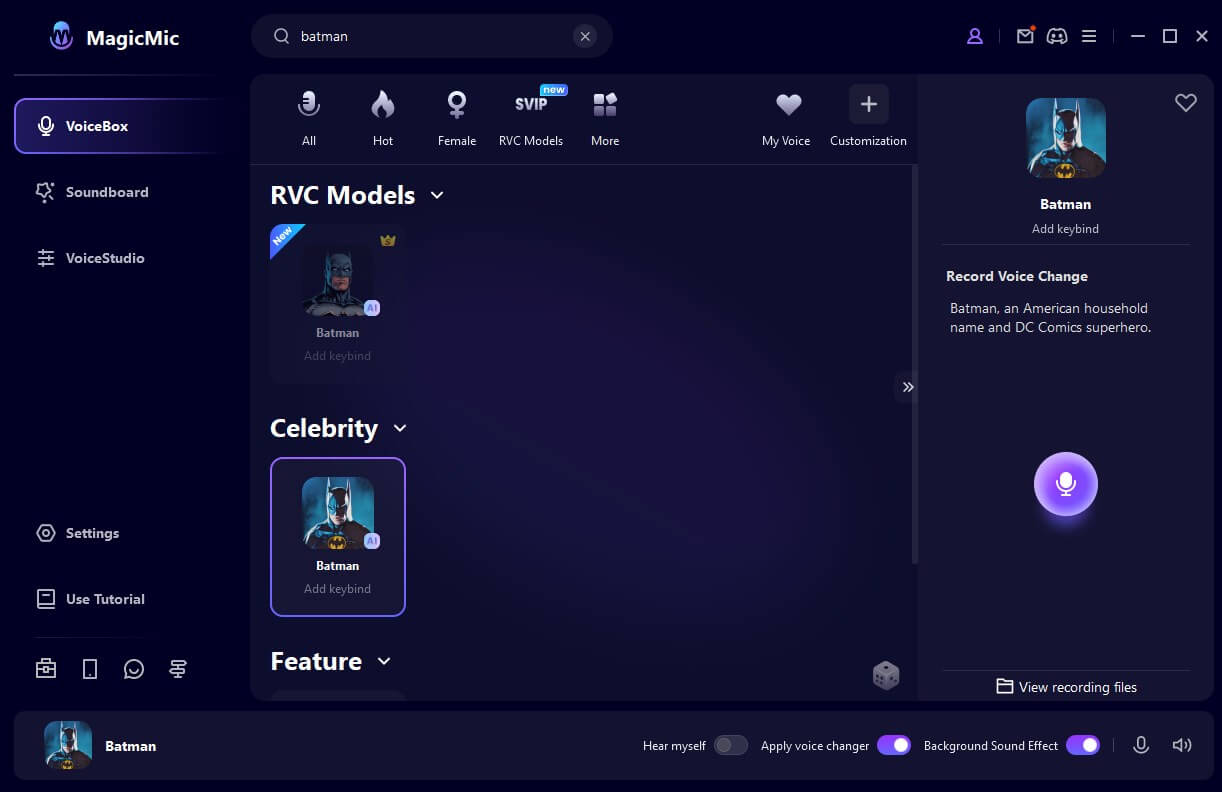Open the Hot voices category
This screenshot has height=792, width=1222.
point(383,117)
